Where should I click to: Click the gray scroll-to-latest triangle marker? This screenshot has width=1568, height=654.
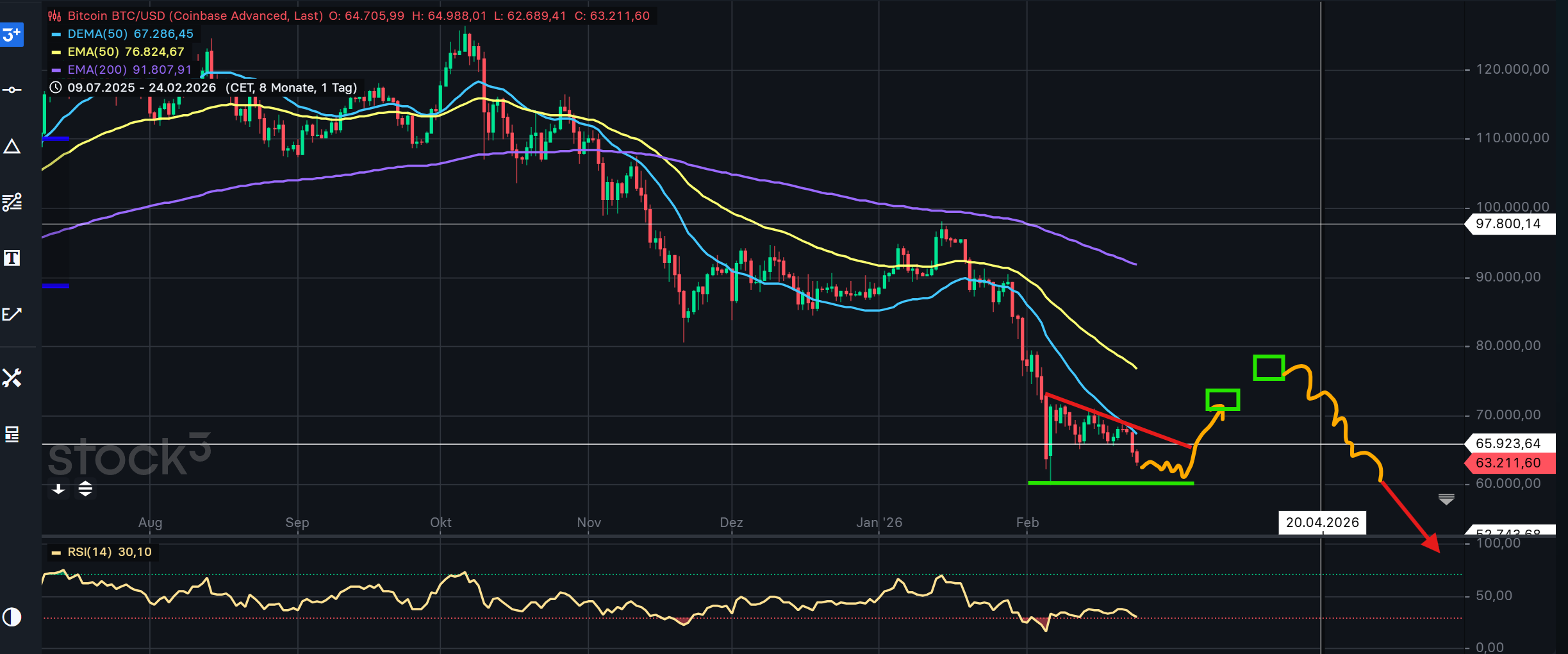click(1446, 499)
